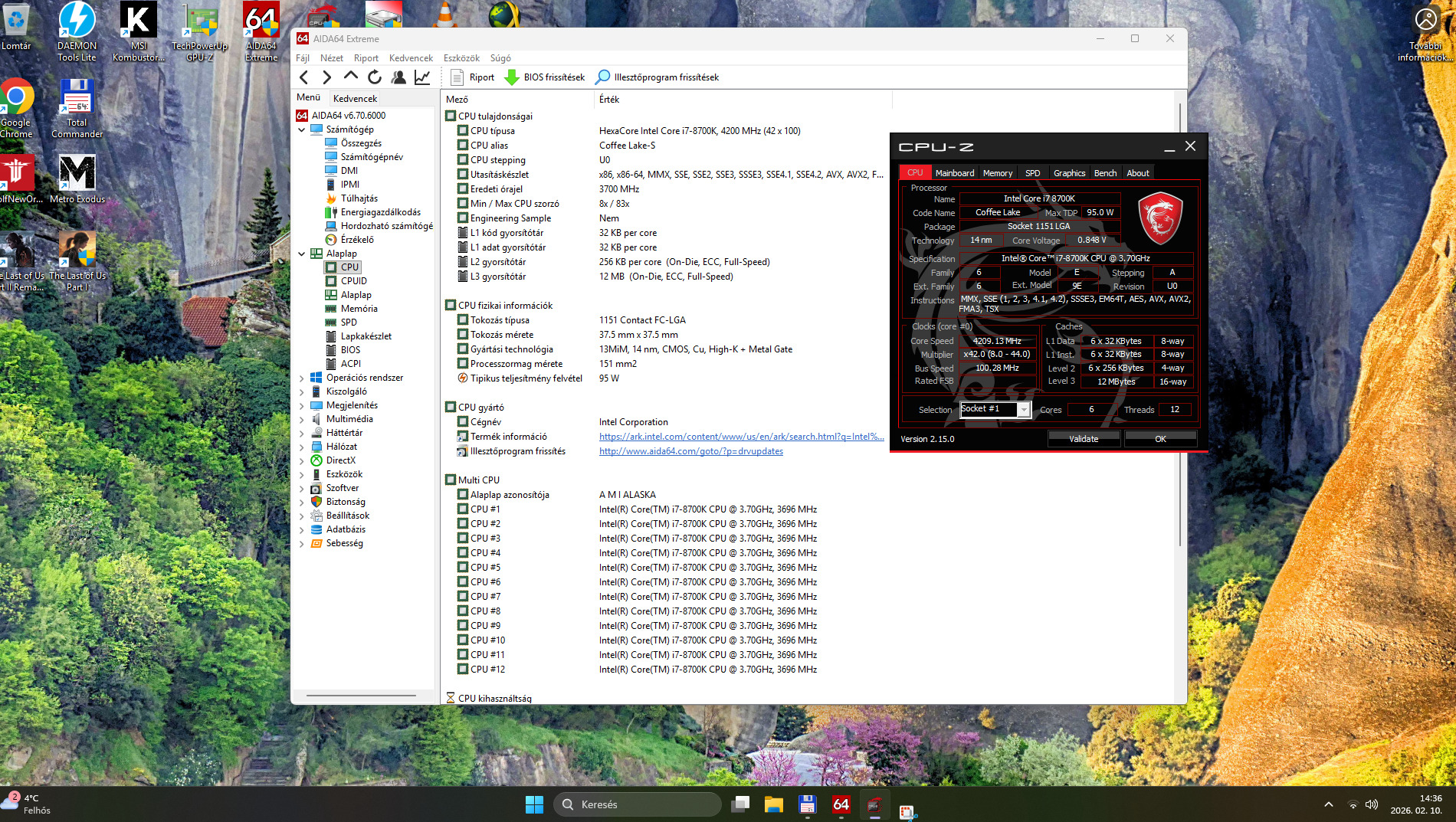This screenshot has width=1456, height=822.
Task: Switch to the Kedvencek sidebar tab
Action: 355,99
